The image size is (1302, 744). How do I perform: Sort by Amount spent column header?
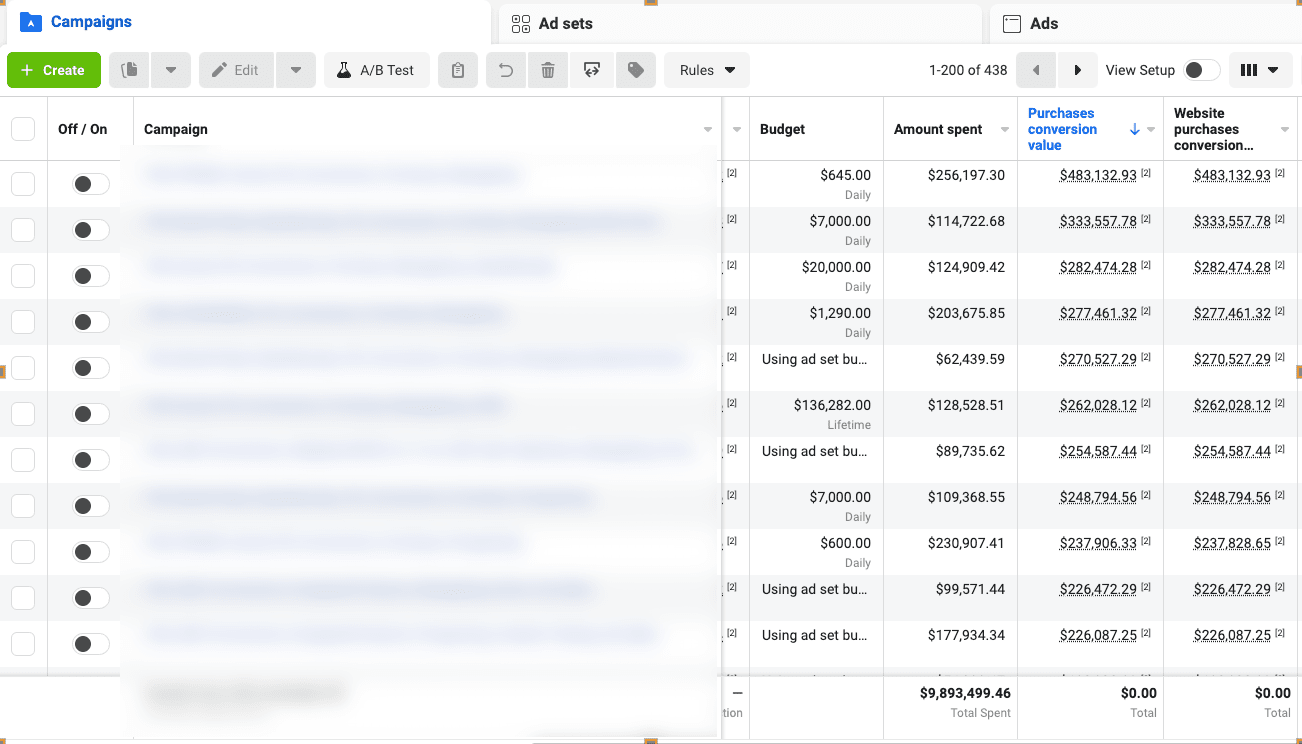(938, 129)
